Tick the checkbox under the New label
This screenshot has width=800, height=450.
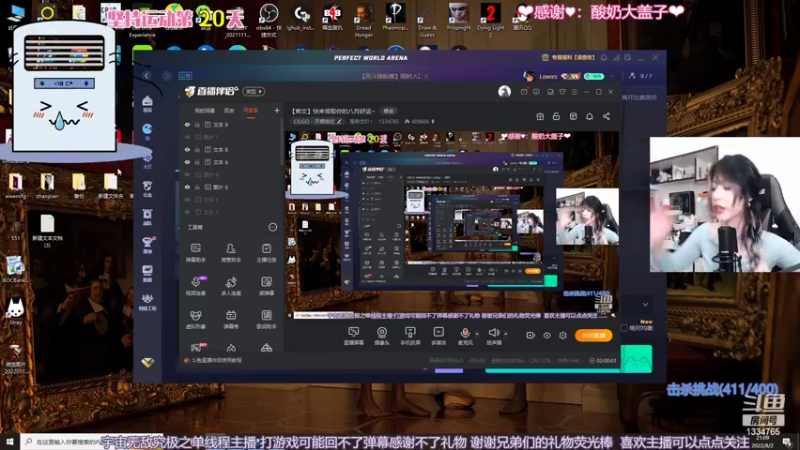click(624, 328)
